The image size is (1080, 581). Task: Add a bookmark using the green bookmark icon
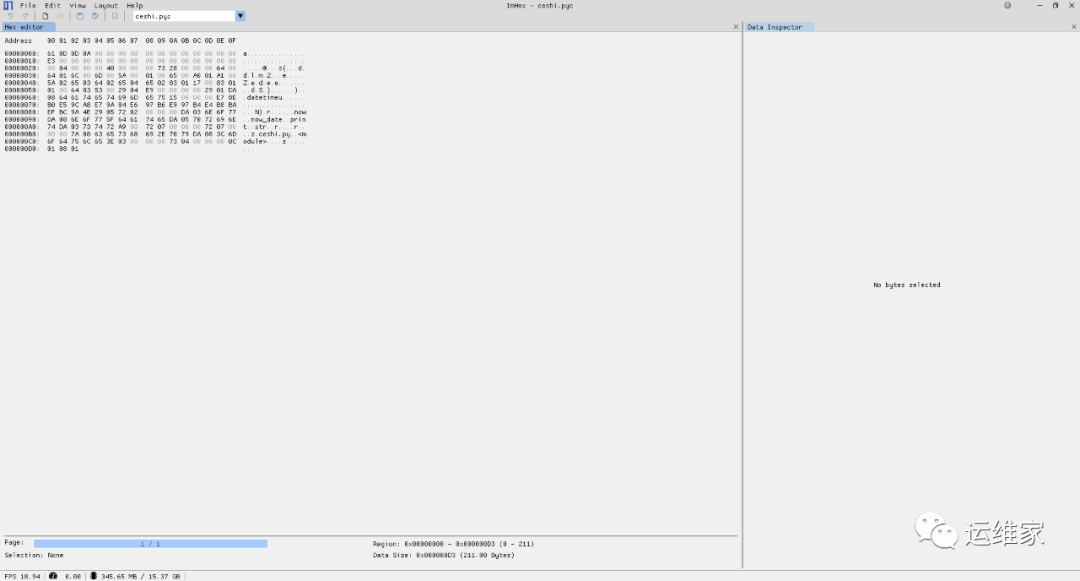tap(114, 16)
